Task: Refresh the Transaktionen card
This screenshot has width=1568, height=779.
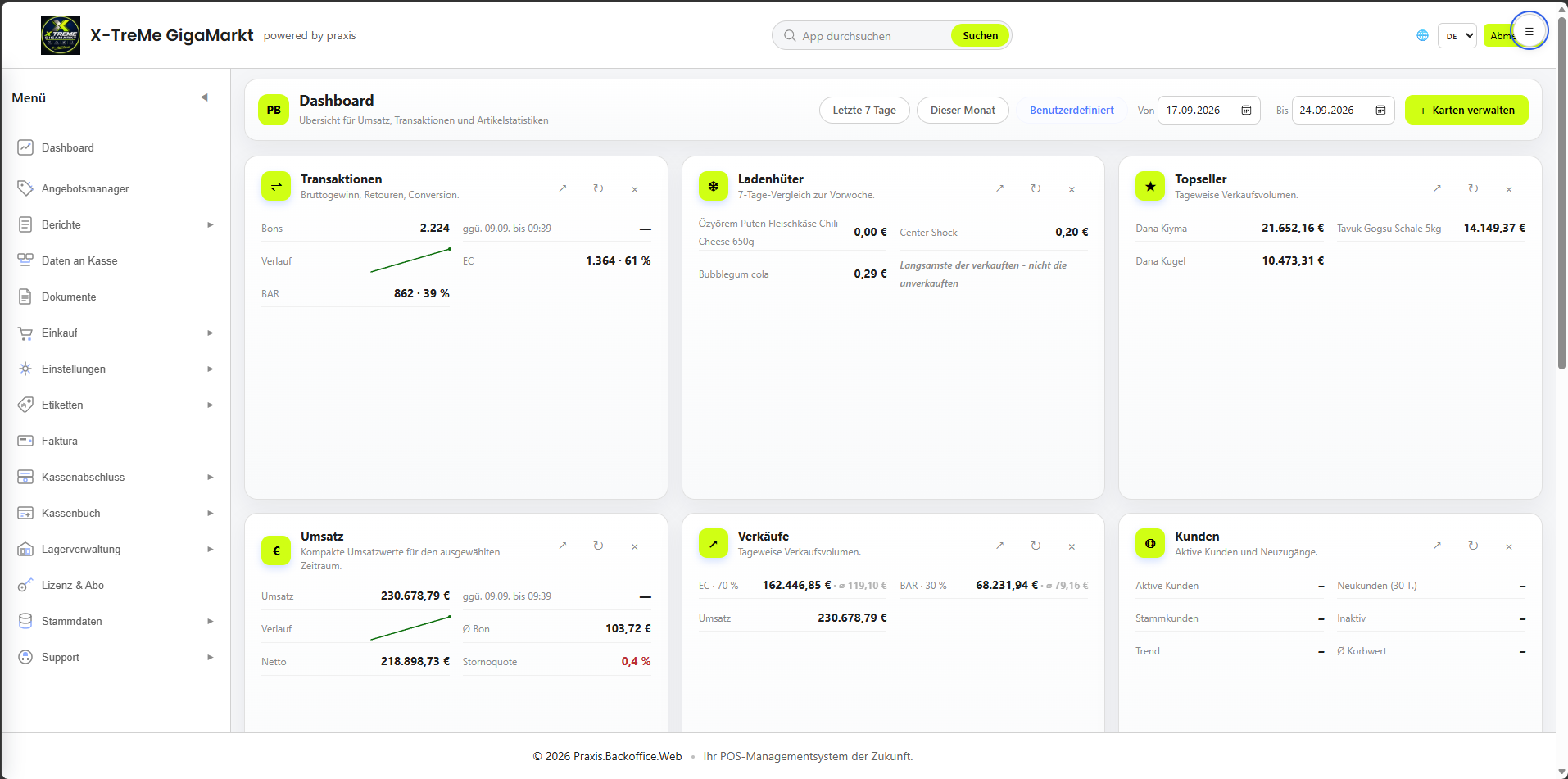Action: pos(598,188)
